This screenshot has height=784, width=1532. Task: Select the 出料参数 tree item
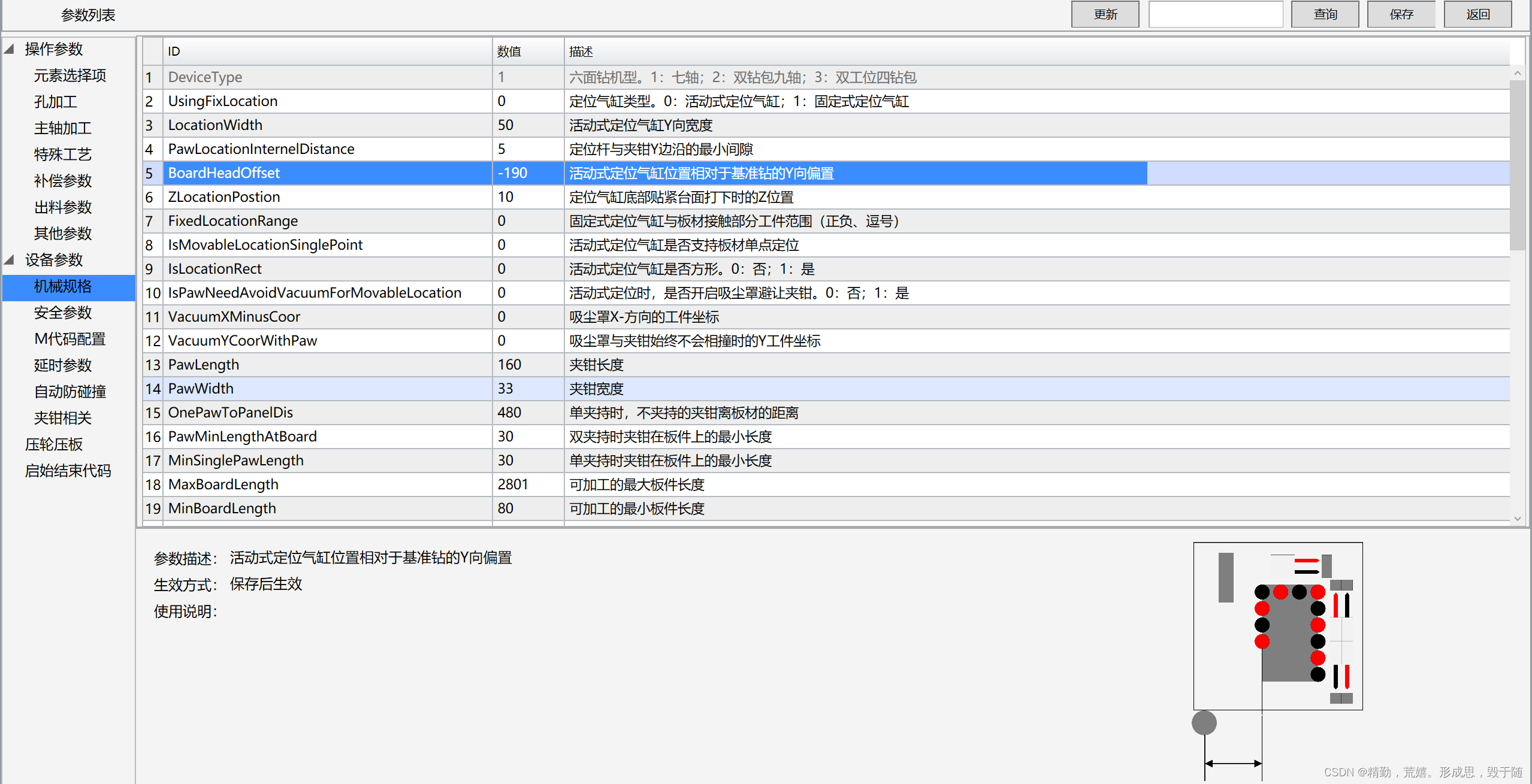click(62, 207)
